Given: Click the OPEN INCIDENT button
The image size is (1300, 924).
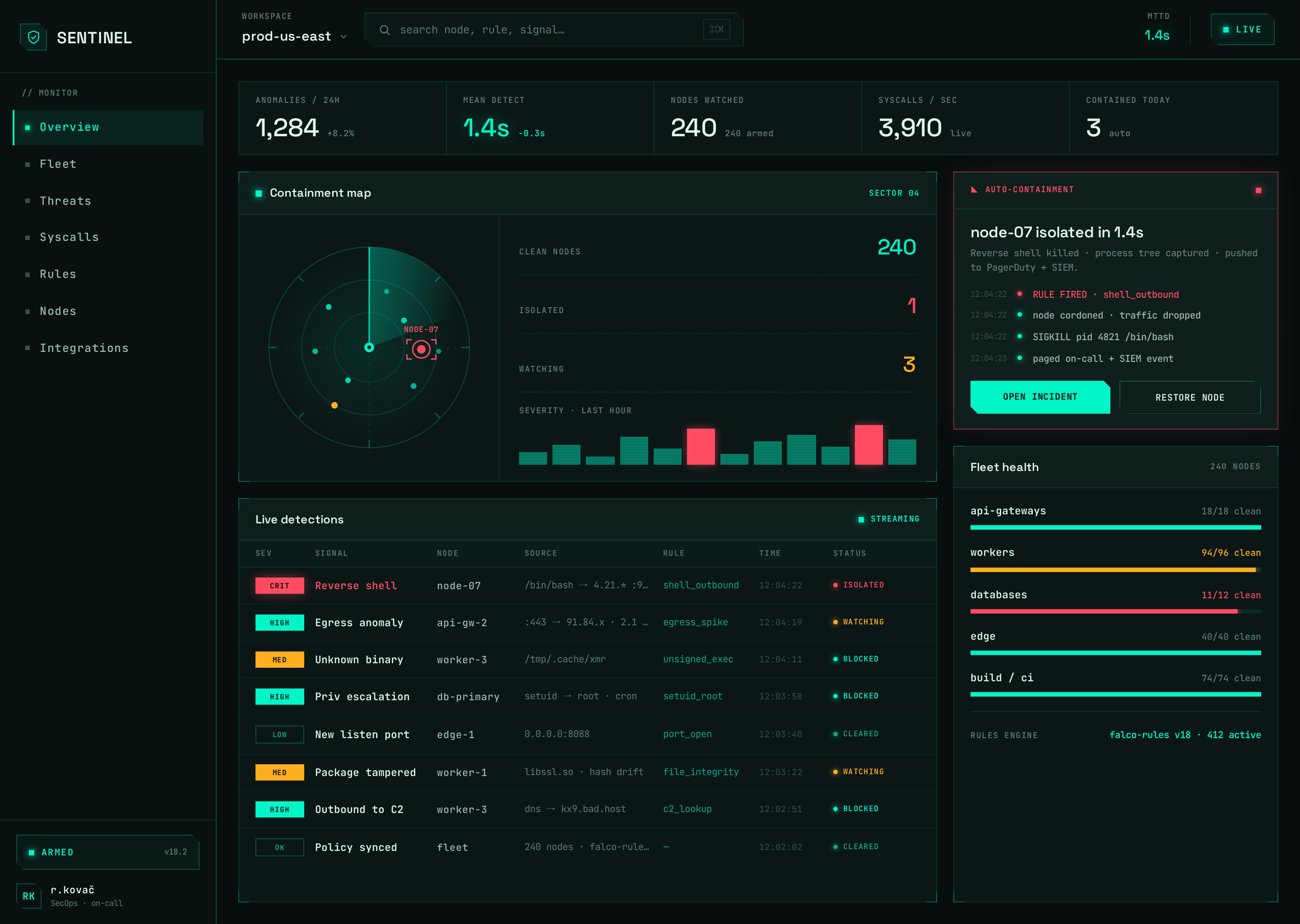Looking at the screenshot, I should coord(1040,397).
